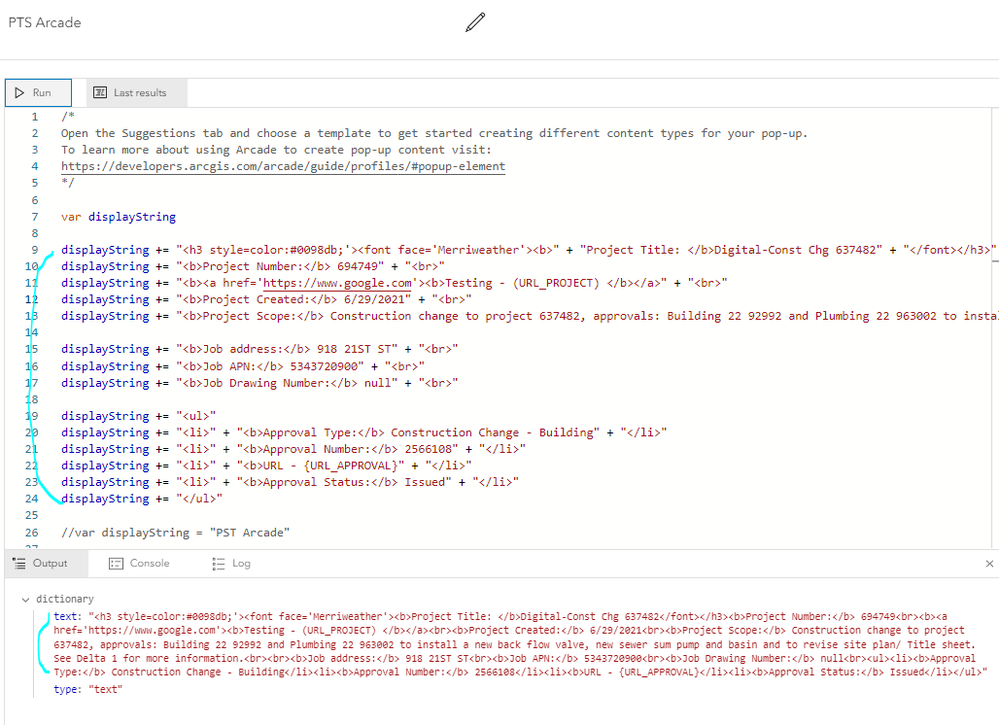Click the editor vertical scrollbar marker
The image size is (999, 725).
(995, 261)
